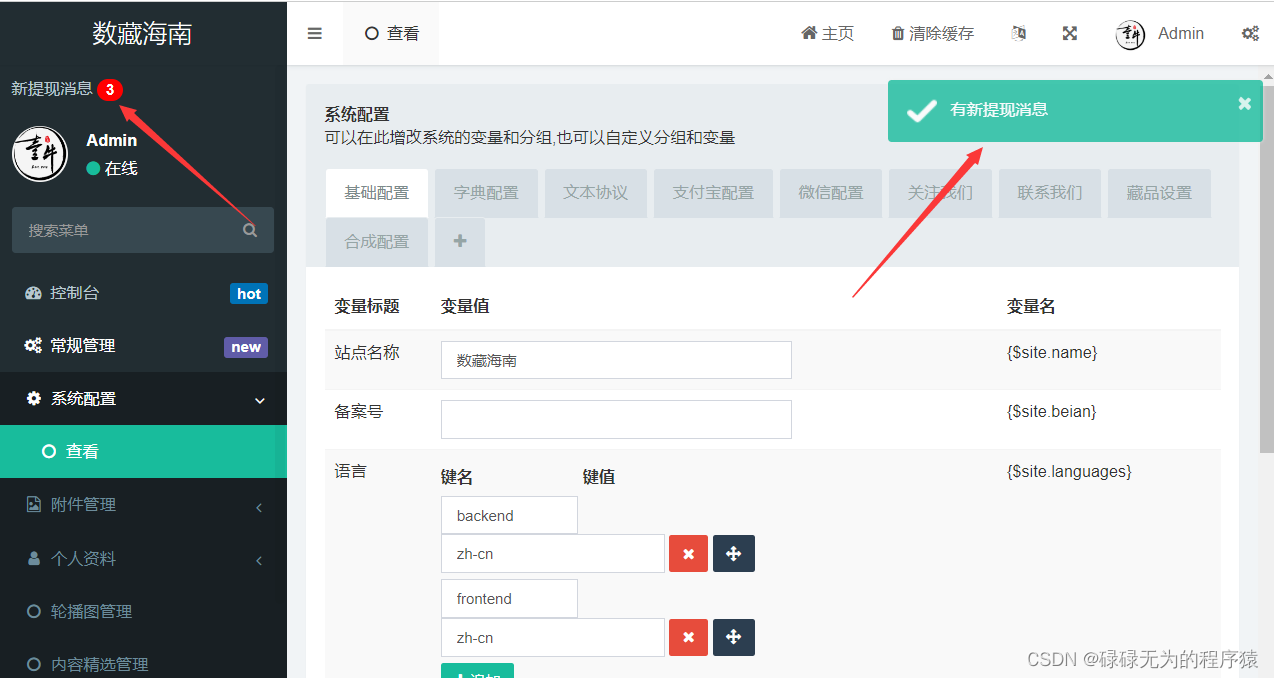Dismiss the 有新提现消息 notification
The height and width of the screenshot is (678, 1274).
click(x=1244, y=103)
